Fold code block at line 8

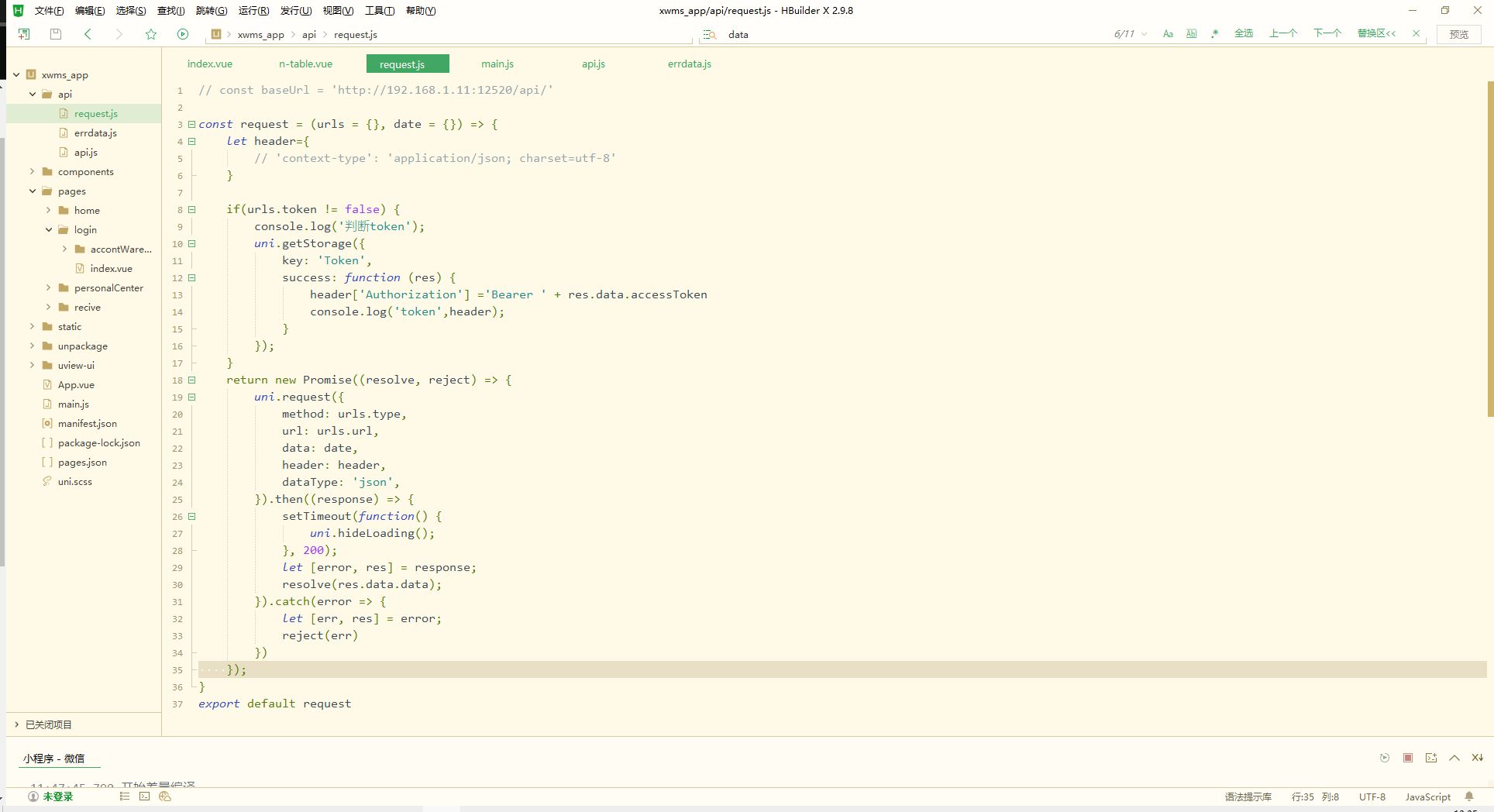[191, 209]
